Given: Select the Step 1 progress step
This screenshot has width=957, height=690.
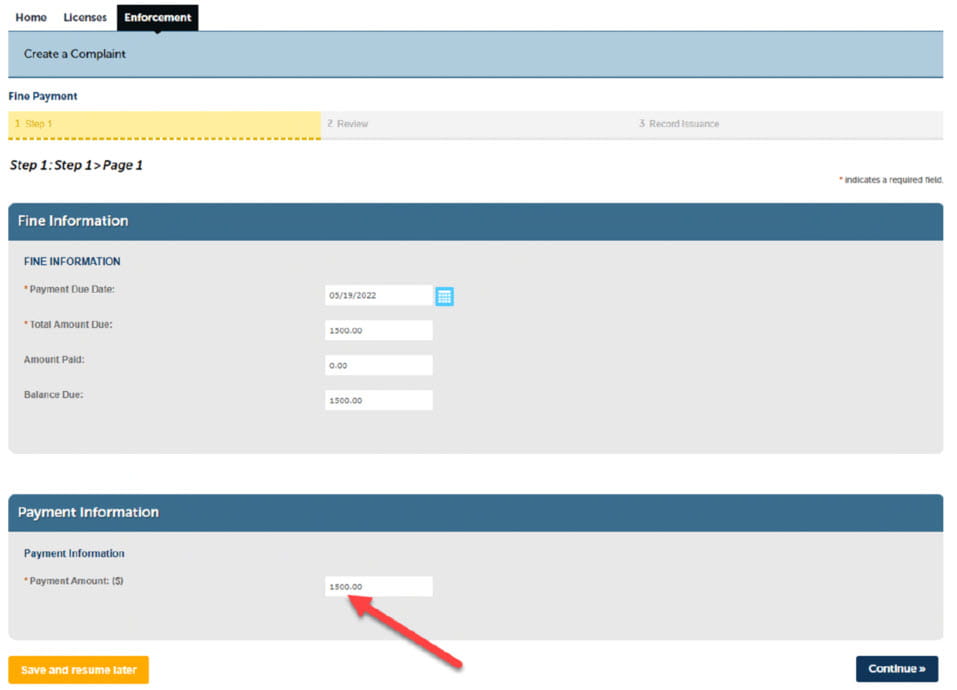Looking at the screenshot, I should [x=164, y=124].
